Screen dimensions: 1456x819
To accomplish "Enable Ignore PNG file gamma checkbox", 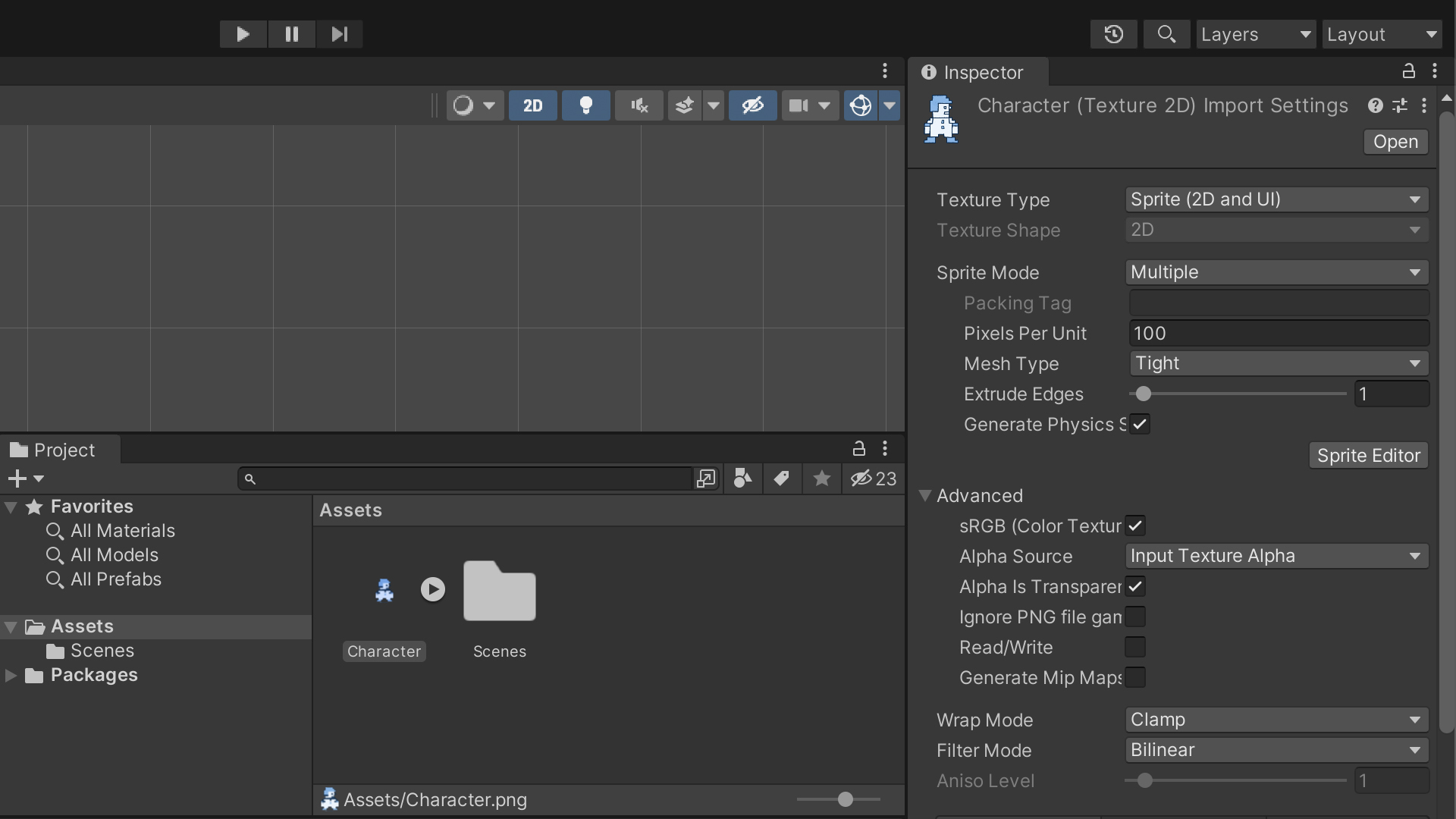I will 1135,617.
